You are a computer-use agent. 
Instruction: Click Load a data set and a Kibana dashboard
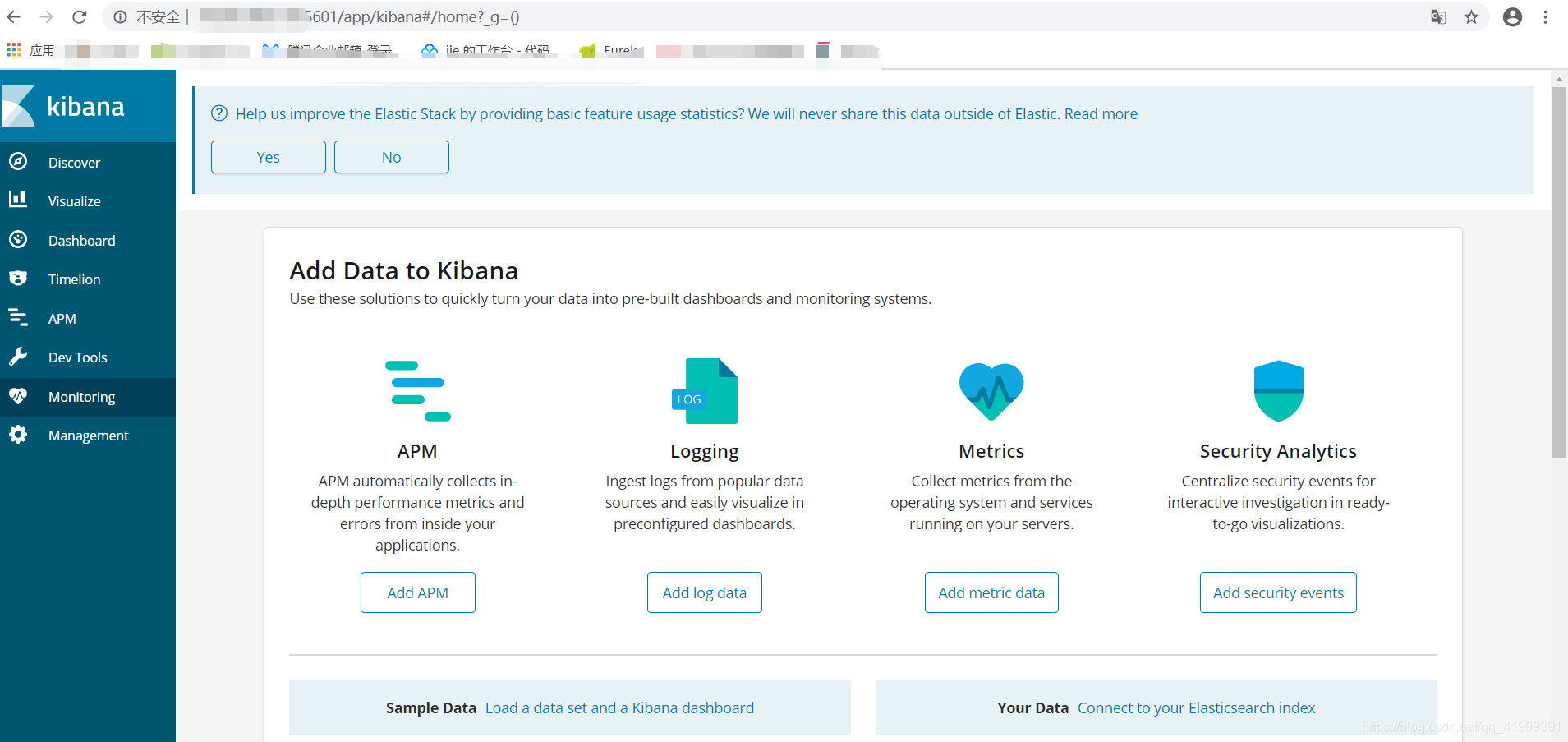619,707
